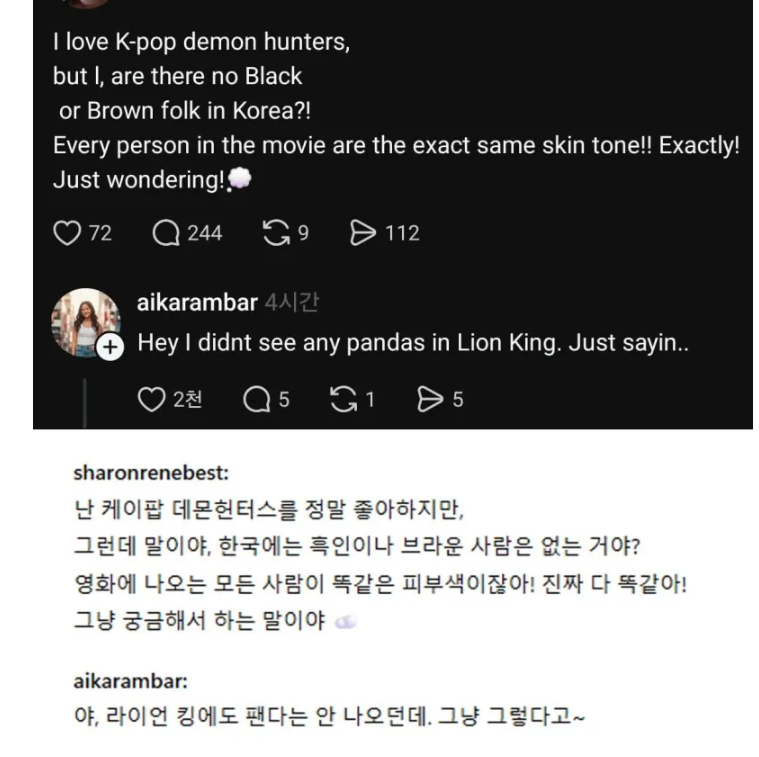Share the original post via send icon
Image resolution: width=759 pixels, height=757 pixels.
tap(362, 233)
